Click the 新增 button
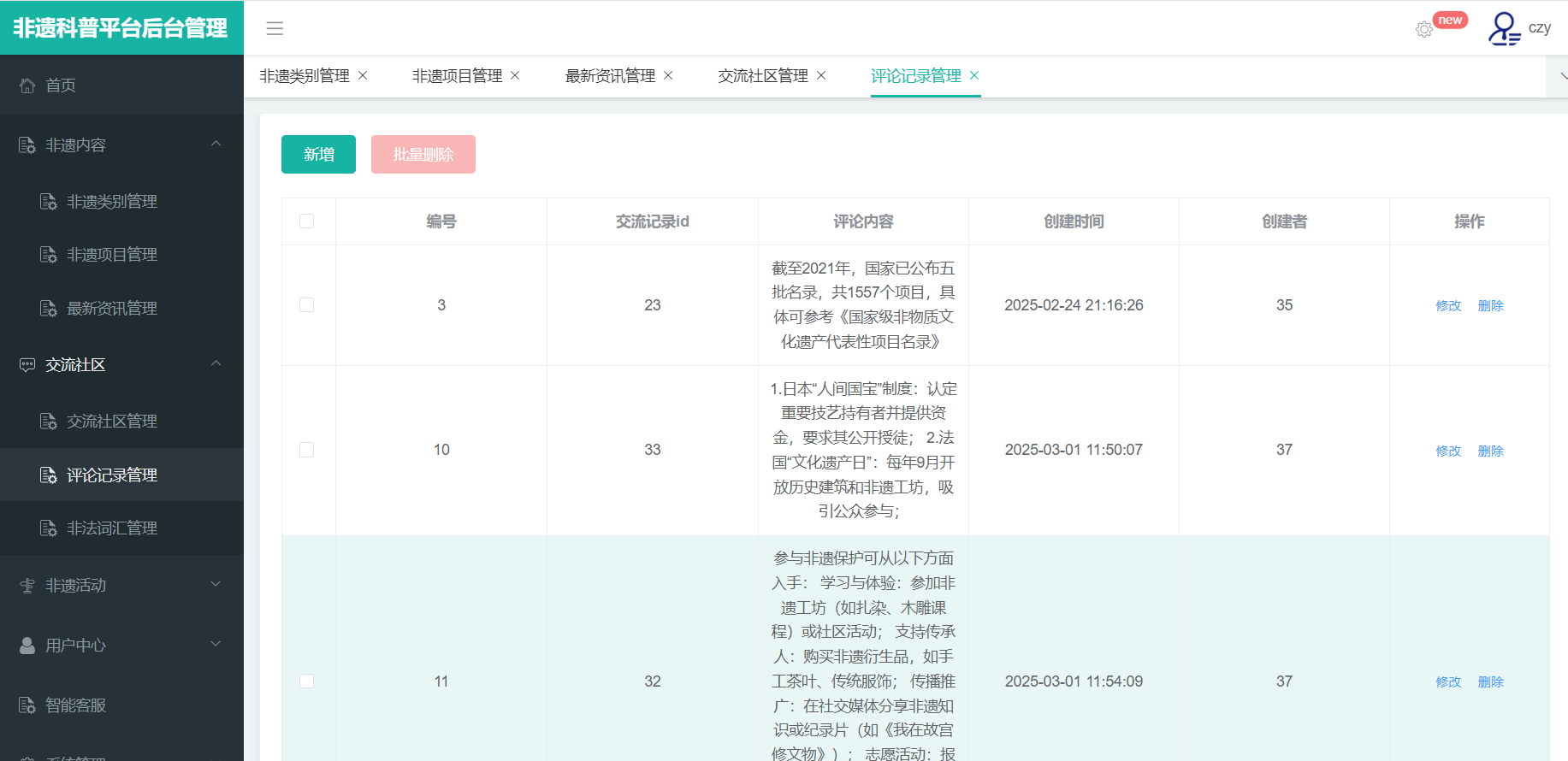1568x761 pixels. click(318, 155)
